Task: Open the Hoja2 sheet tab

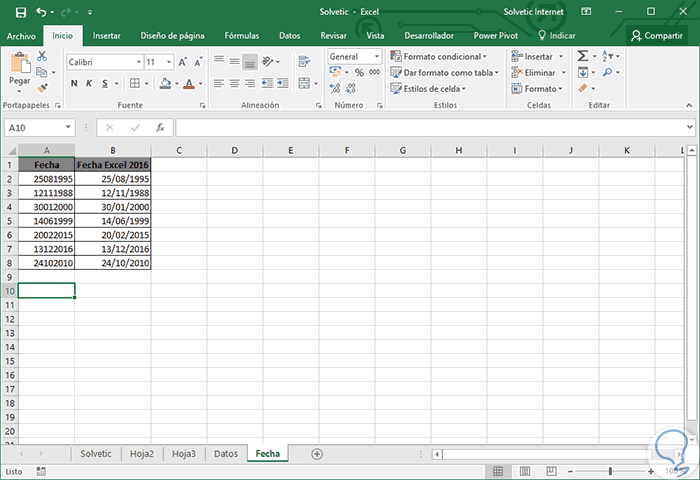Action: click(142, 454)
